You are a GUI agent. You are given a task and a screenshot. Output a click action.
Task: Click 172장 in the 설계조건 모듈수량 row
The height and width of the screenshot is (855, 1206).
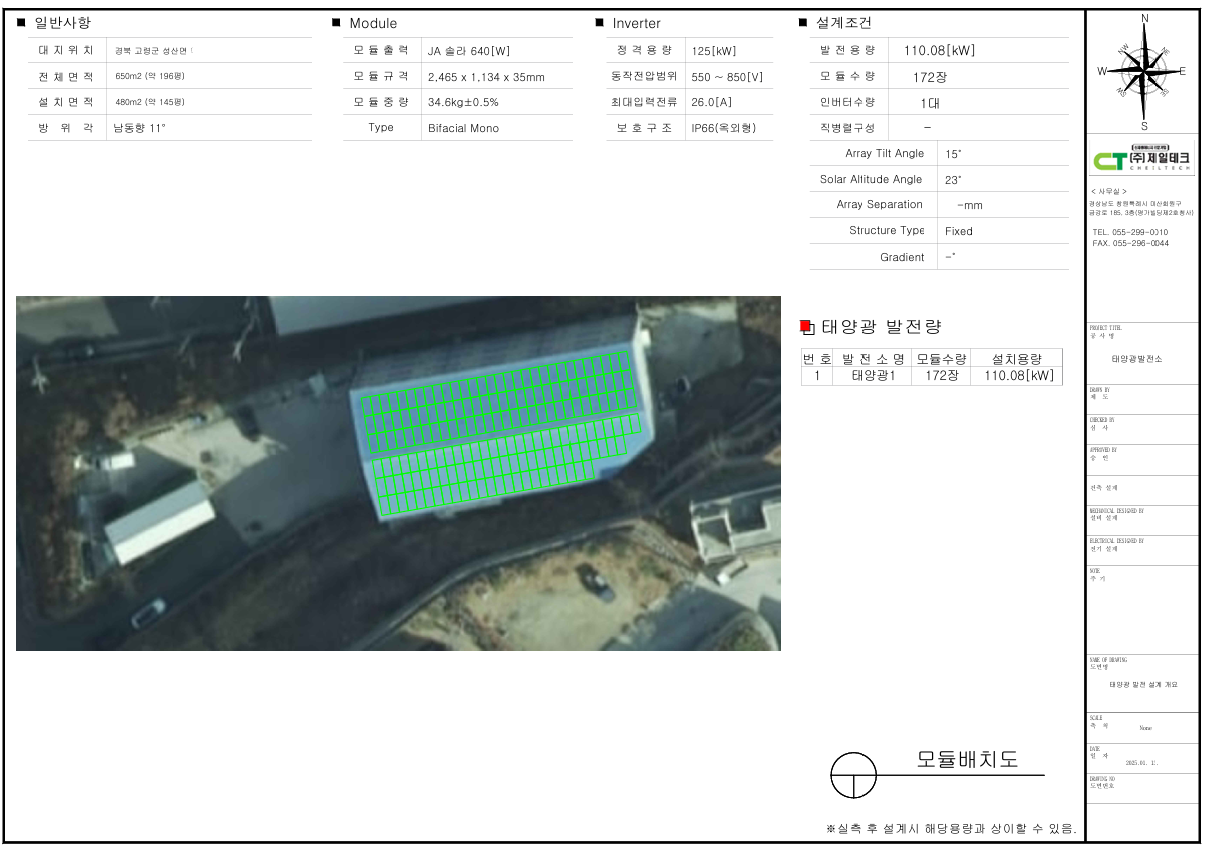930,77
